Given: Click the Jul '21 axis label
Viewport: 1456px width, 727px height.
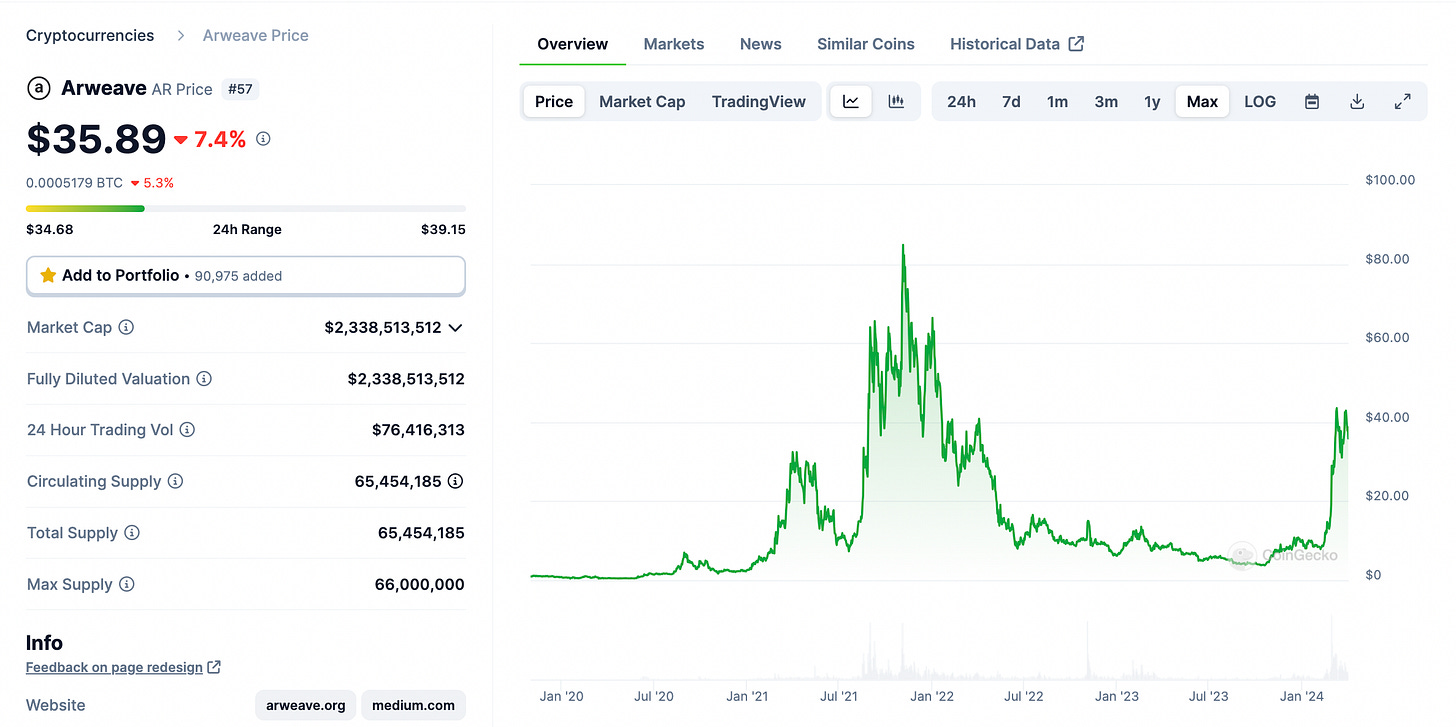Looking at the screenshot, I should tap(838, 696).
